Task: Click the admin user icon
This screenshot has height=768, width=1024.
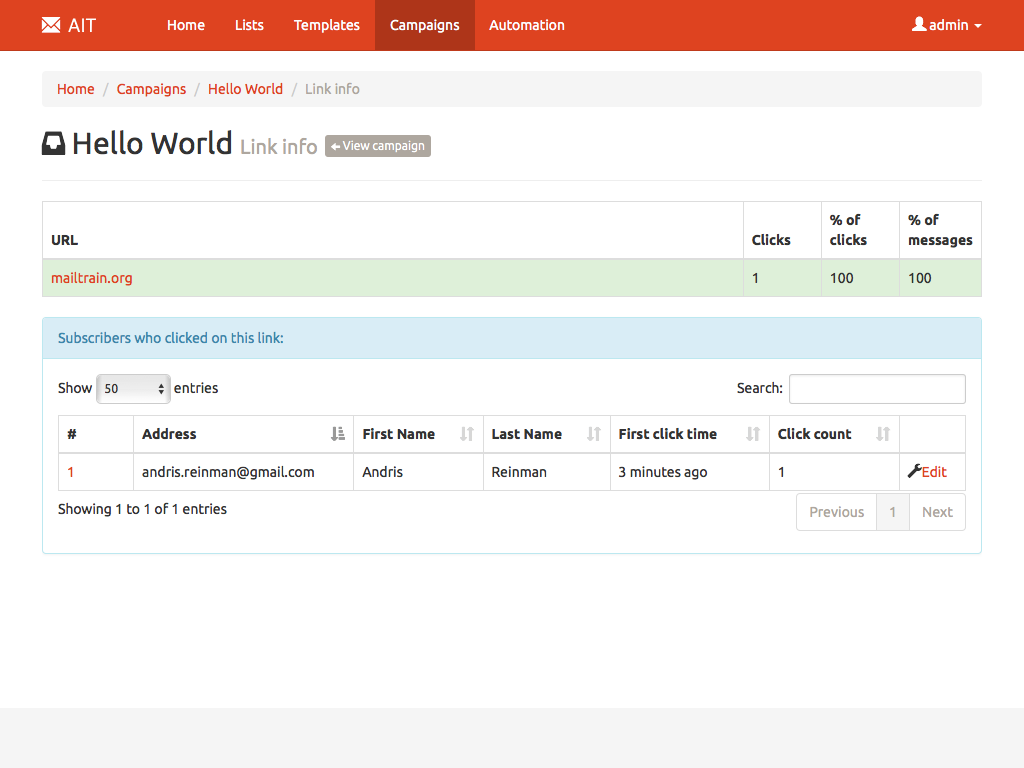Action: 919,24
